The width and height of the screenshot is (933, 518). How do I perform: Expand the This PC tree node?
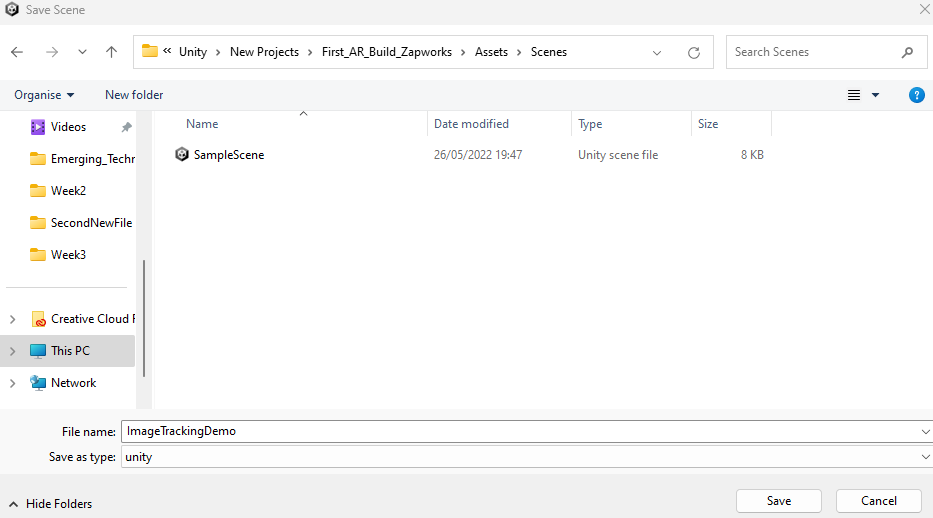[12, 351]
